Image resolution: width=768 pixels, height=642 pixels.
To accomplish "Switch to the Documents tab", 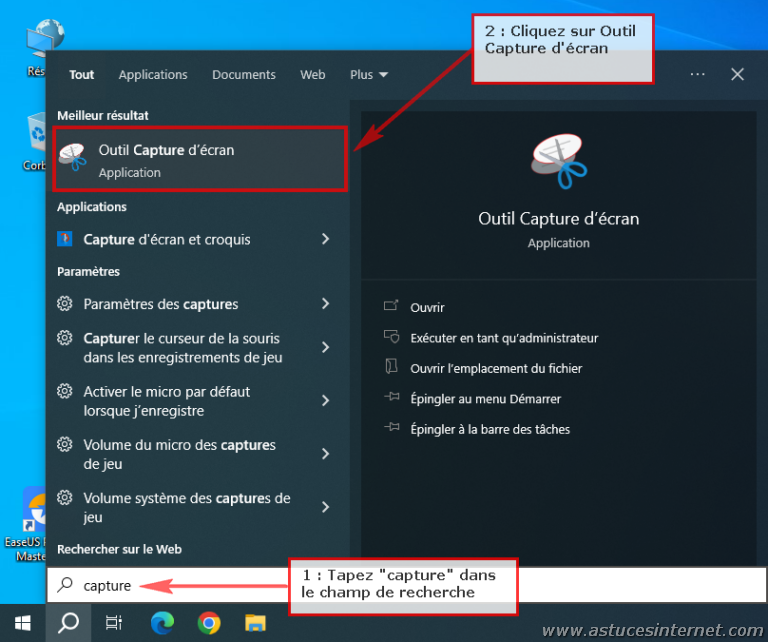I will point(243,75).
